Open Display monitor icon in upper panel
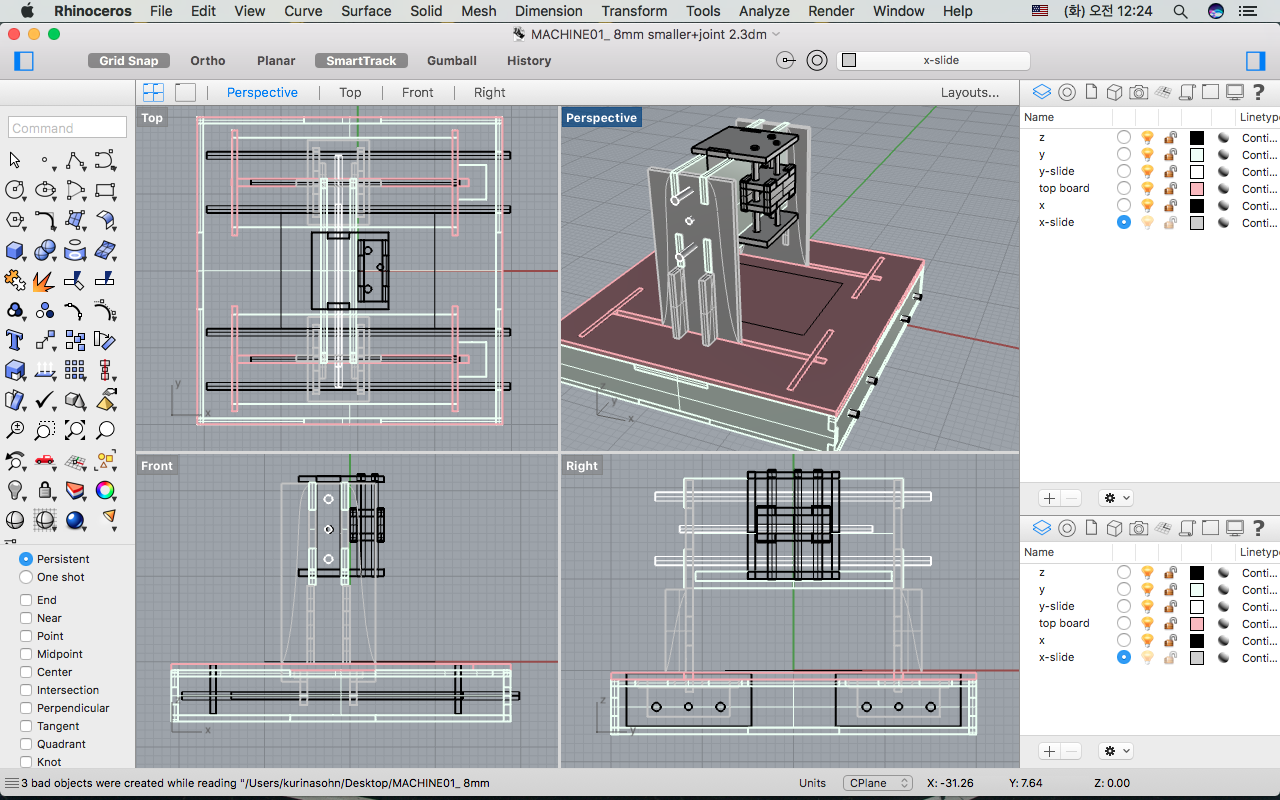This screenshot has height=800, width=1280. tap(1235, 92)
